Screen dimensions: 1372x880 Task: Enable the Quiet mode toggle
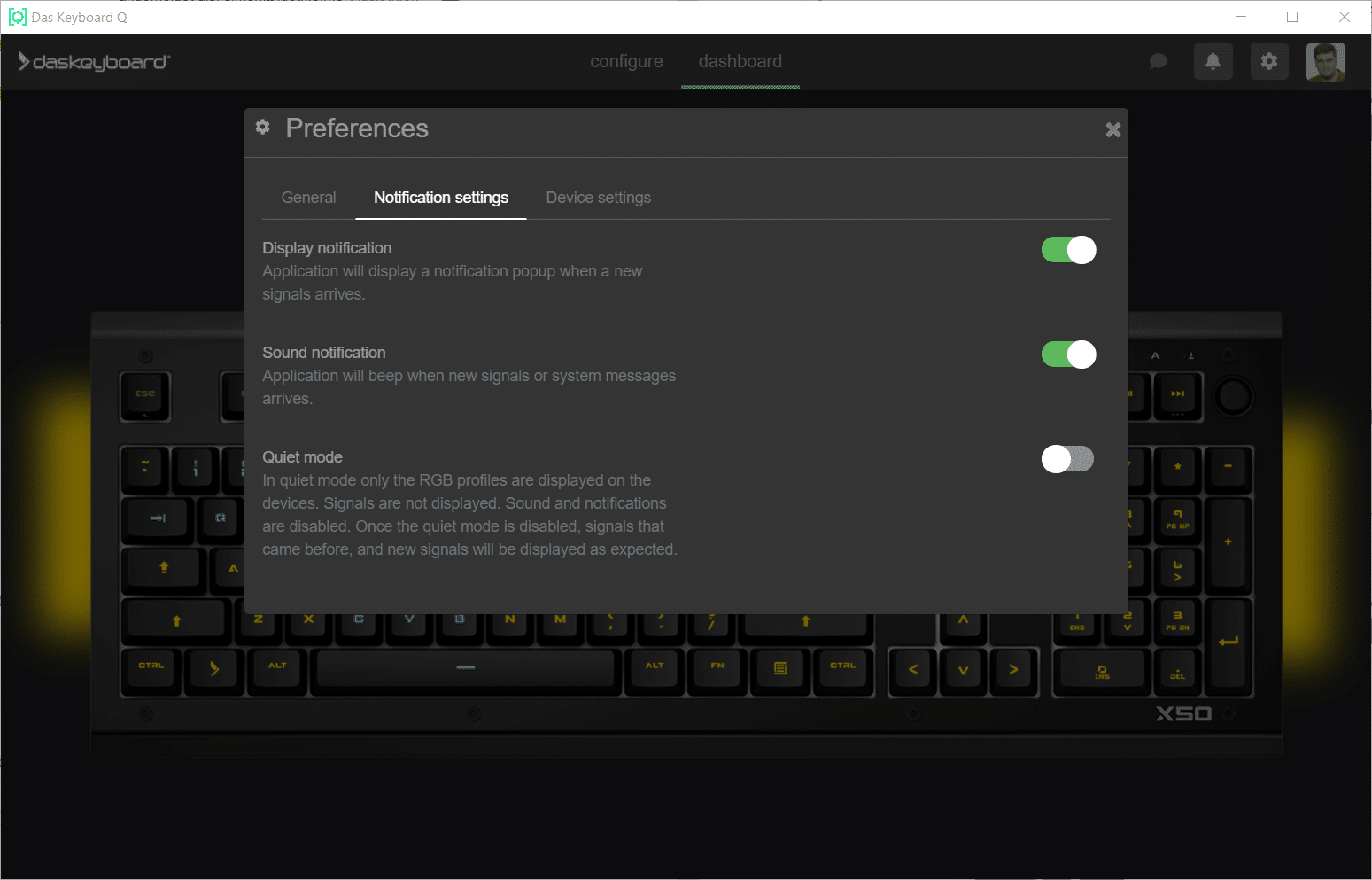pyautogui.click(x=1068, y=459)
